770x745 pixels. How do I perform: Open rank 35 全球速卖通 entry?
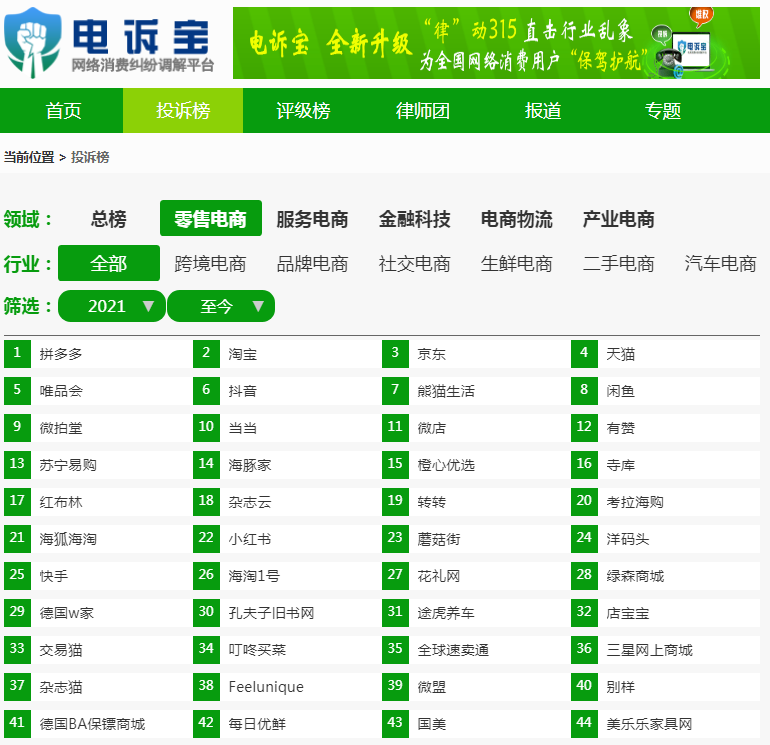click(x=476, y=650)
